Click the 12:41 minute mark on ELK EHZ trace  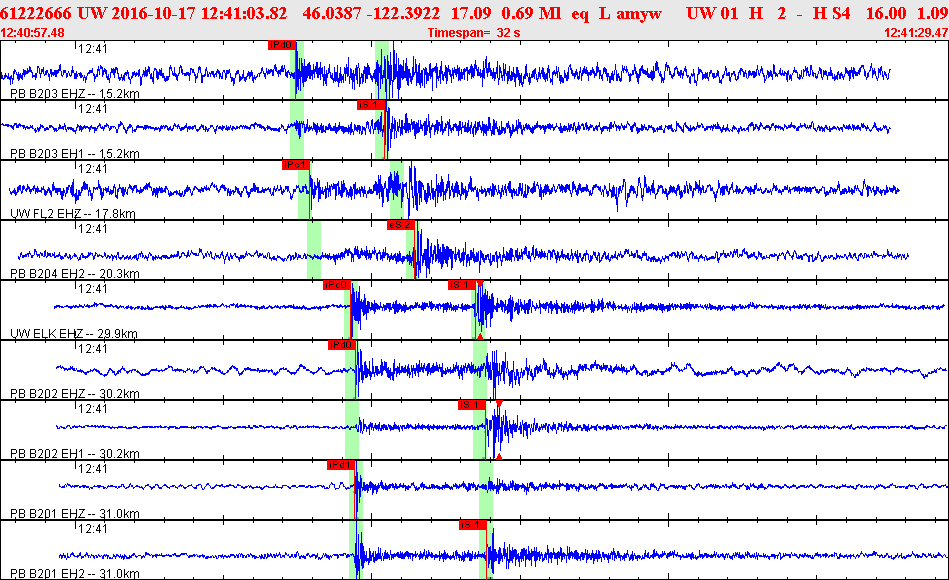coord(93,289)
